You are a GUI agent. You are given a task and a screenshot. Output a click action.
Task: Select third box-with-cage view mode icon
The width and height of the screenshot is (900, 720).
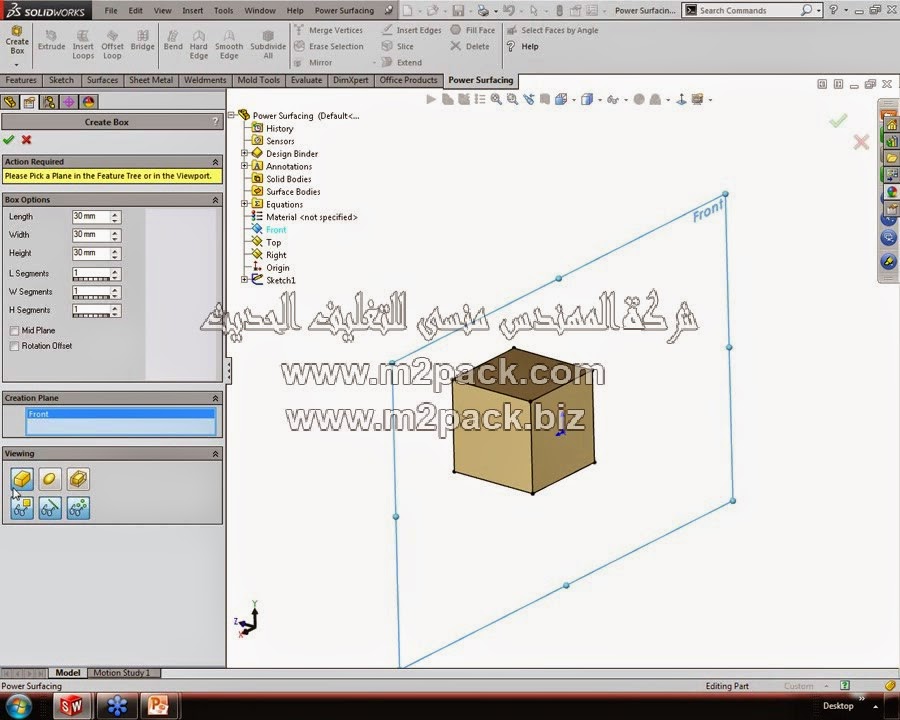(78, 479)
